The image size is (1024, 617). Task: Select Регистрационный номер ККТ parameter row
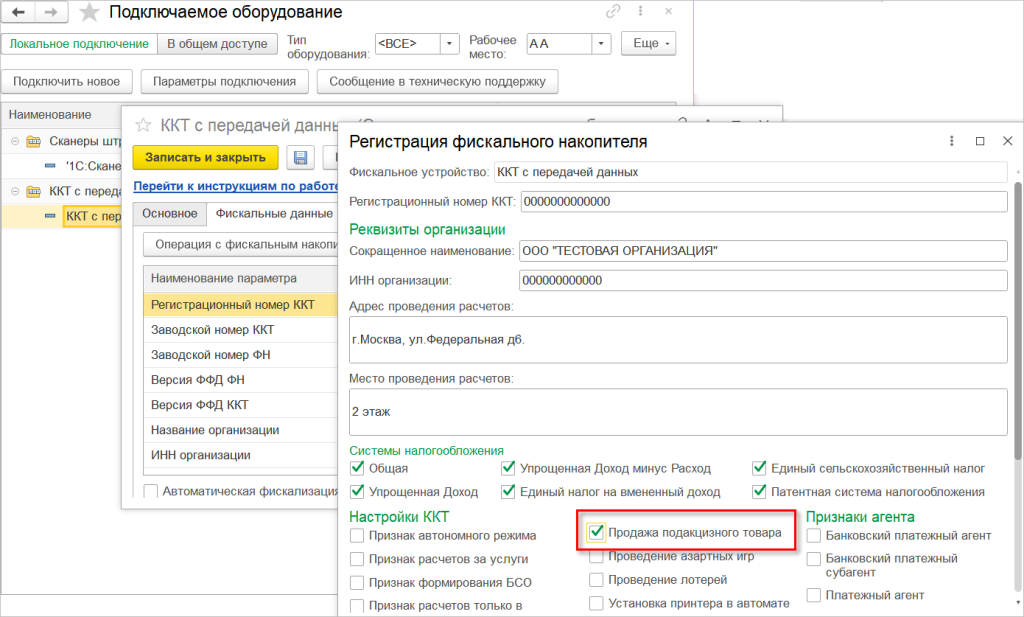pyautogui.click(x=240, y=305)
